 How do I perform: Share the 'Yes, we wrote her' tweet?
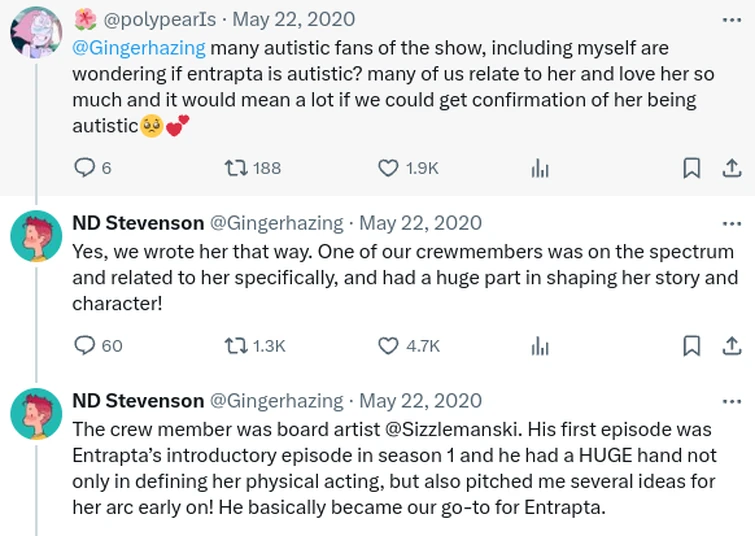(x=731, y=345)
